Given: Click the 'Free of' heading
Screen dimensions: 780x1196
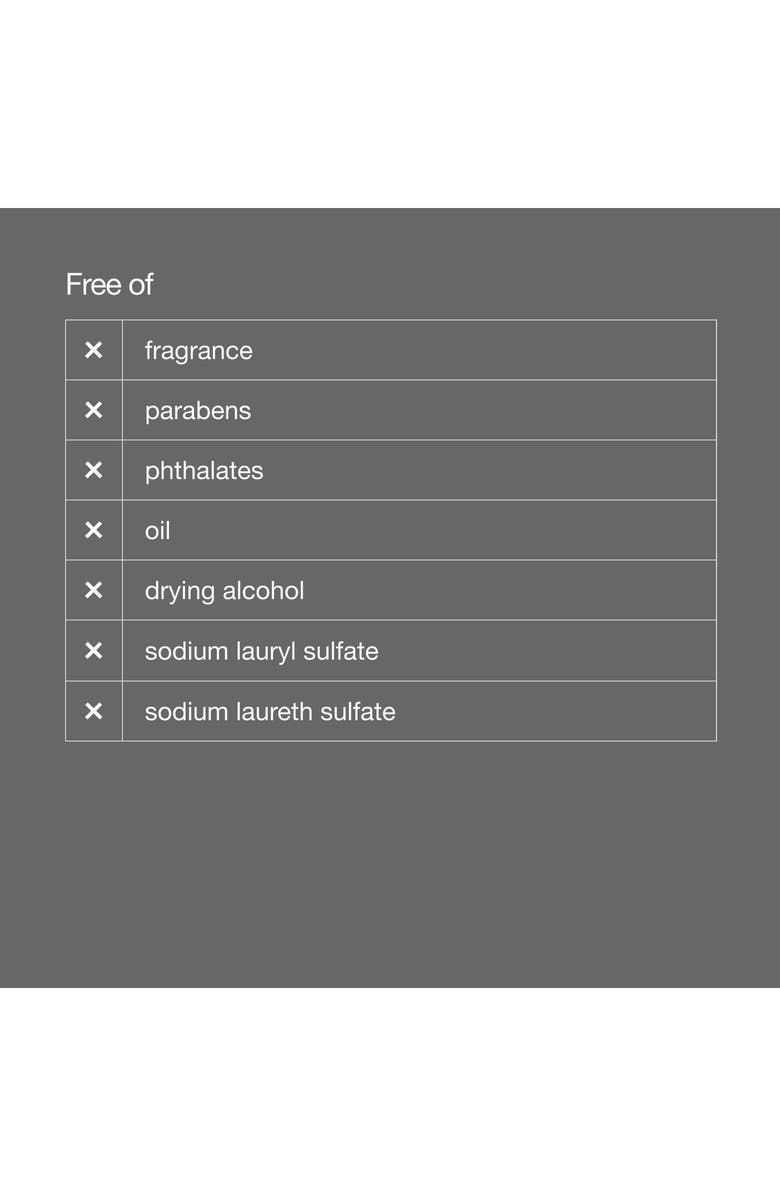Looking at the screenshot, I should [109, 285].
